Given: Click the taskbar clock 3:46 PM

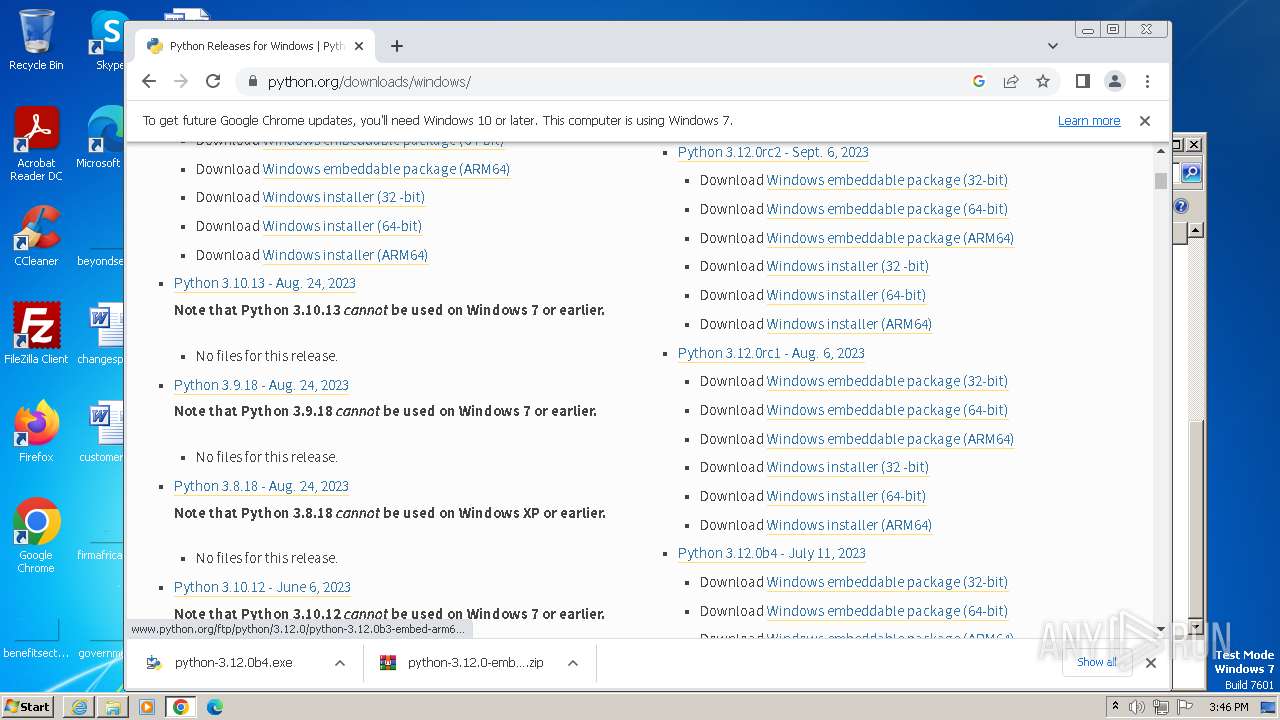Looking at the screenshot, I should 1228,707.
